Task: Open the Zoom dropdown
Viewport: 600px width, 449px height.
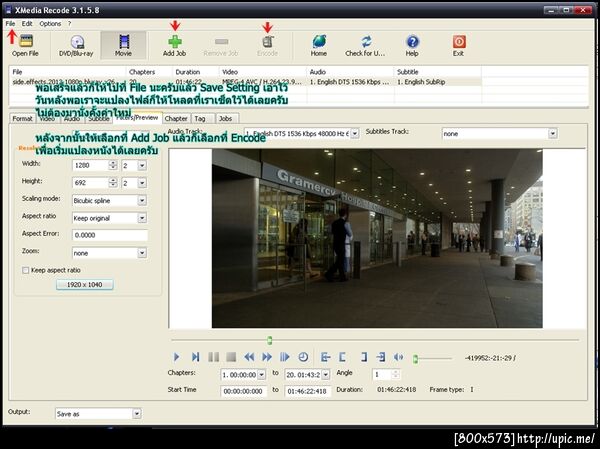Action: [x=142, y=253]
